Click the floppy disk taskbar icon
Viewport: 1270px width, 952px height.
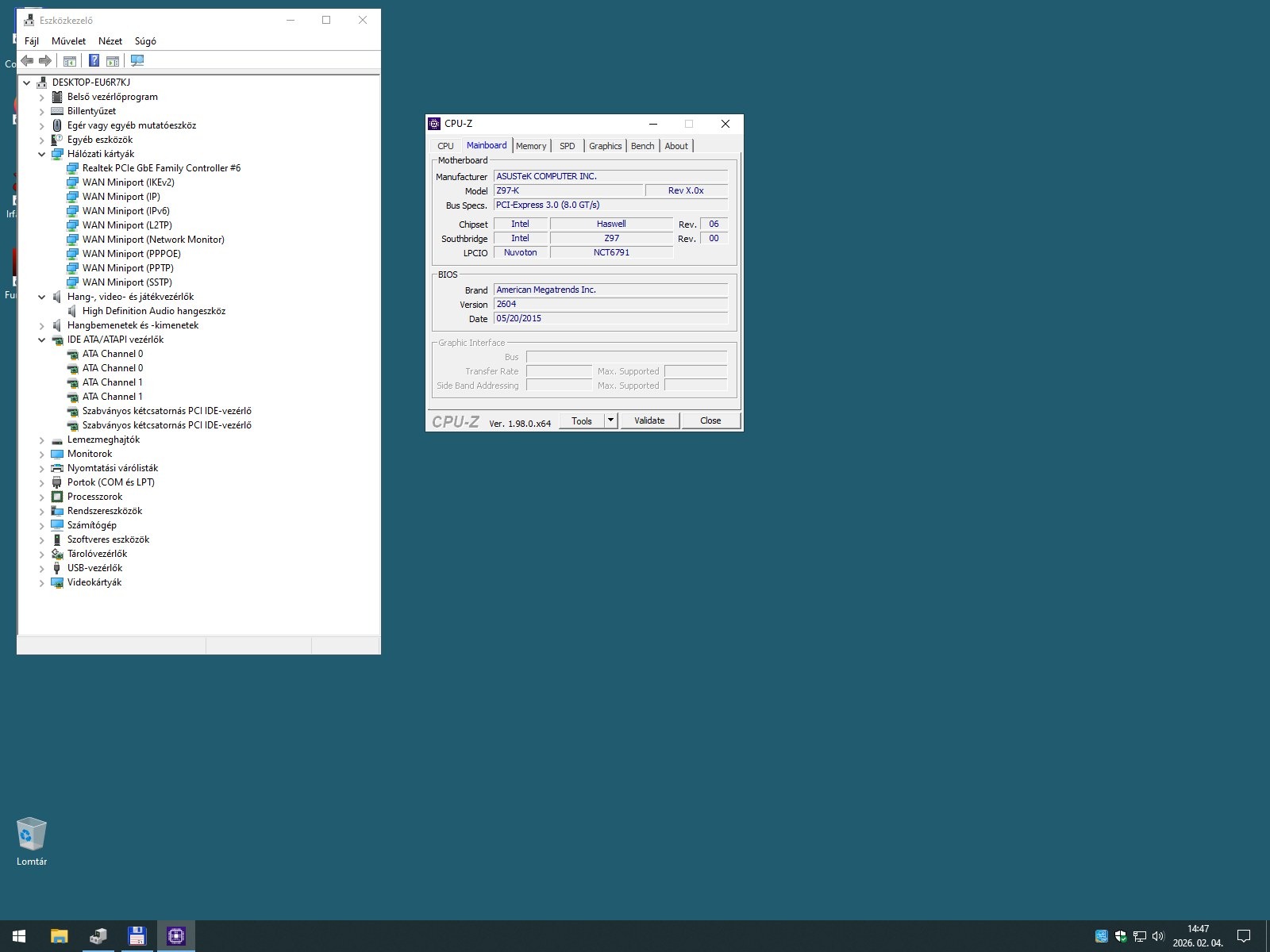137,936
